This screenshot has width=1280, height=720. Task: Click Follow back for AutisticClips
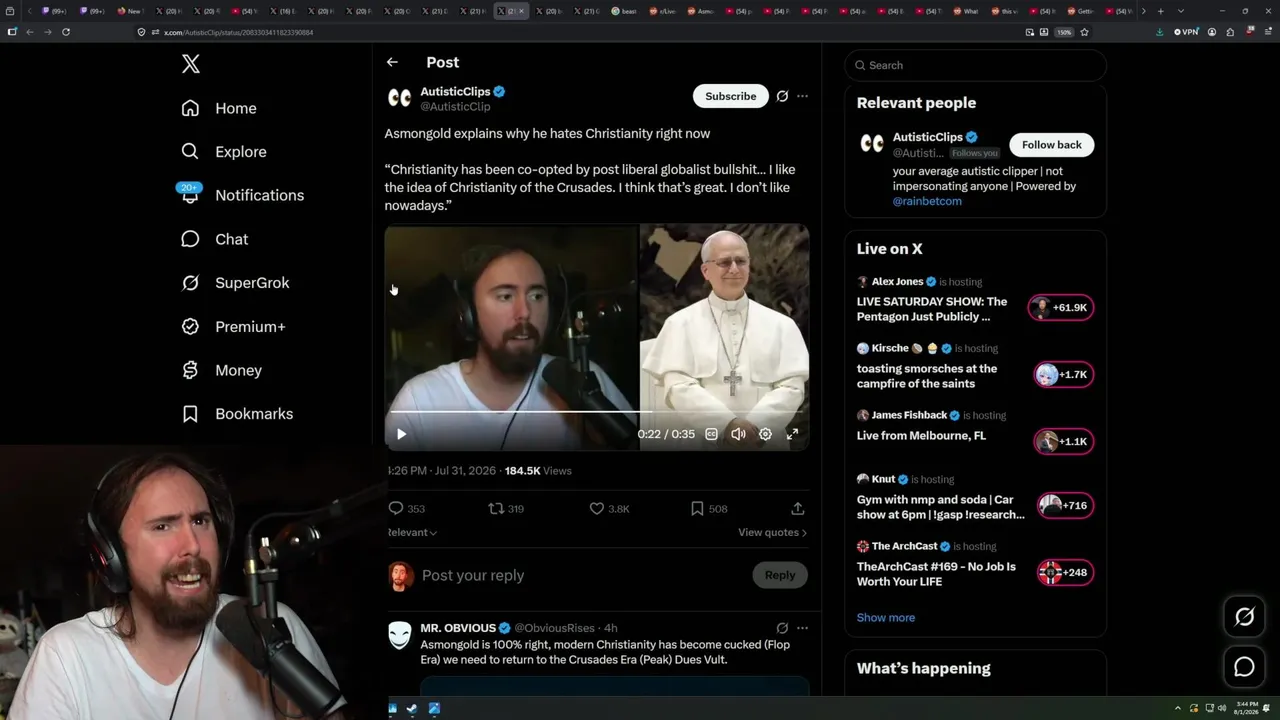[1051, 145]
